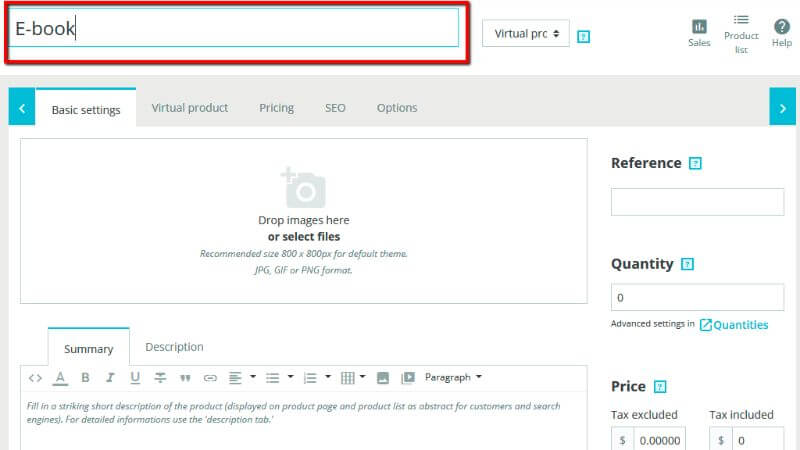Screen dimensions: 800x450
Task: Switch to the SEO tab
Action: coord(335,108)
